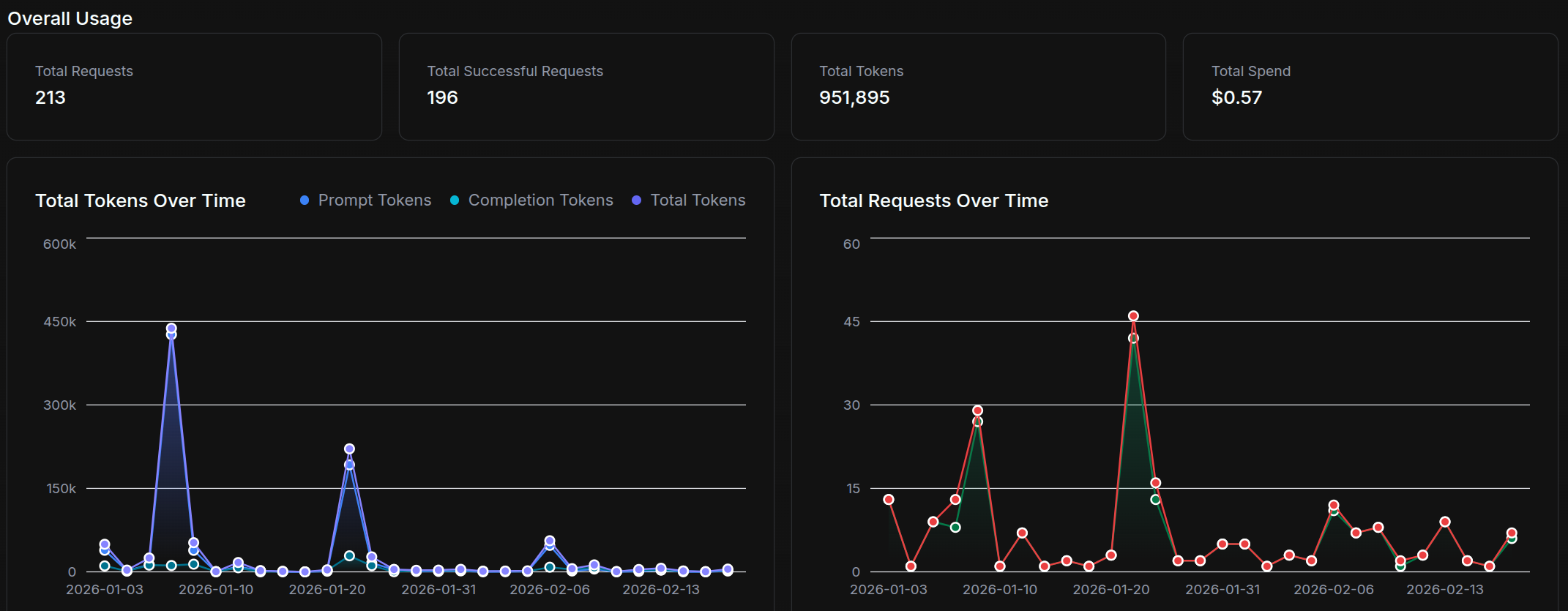Click the cyan Completion Tokens legend dot
This screenshot has width=1568, height=611.
tap(455, 200)
